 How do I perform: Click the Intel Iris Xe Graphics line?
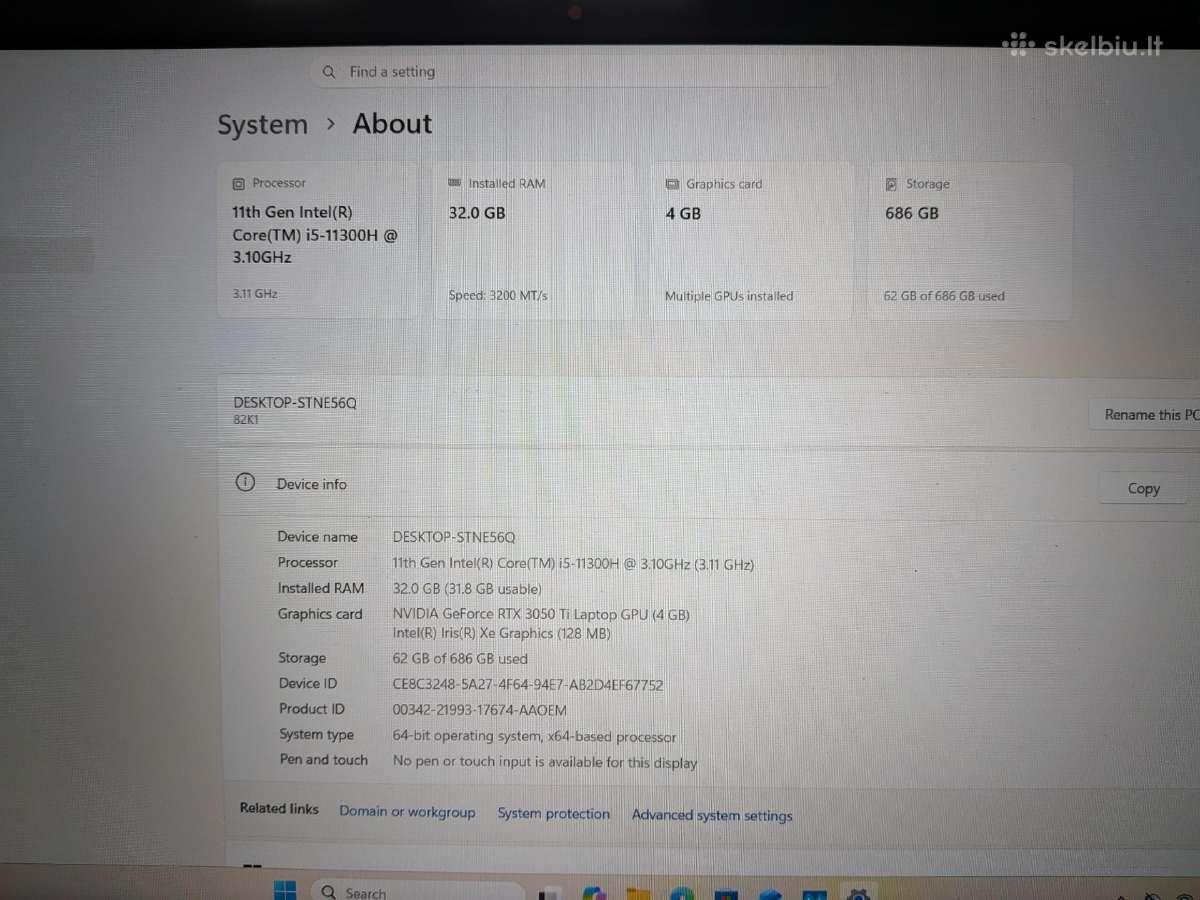pyautogui.click(x=501, y=634)
